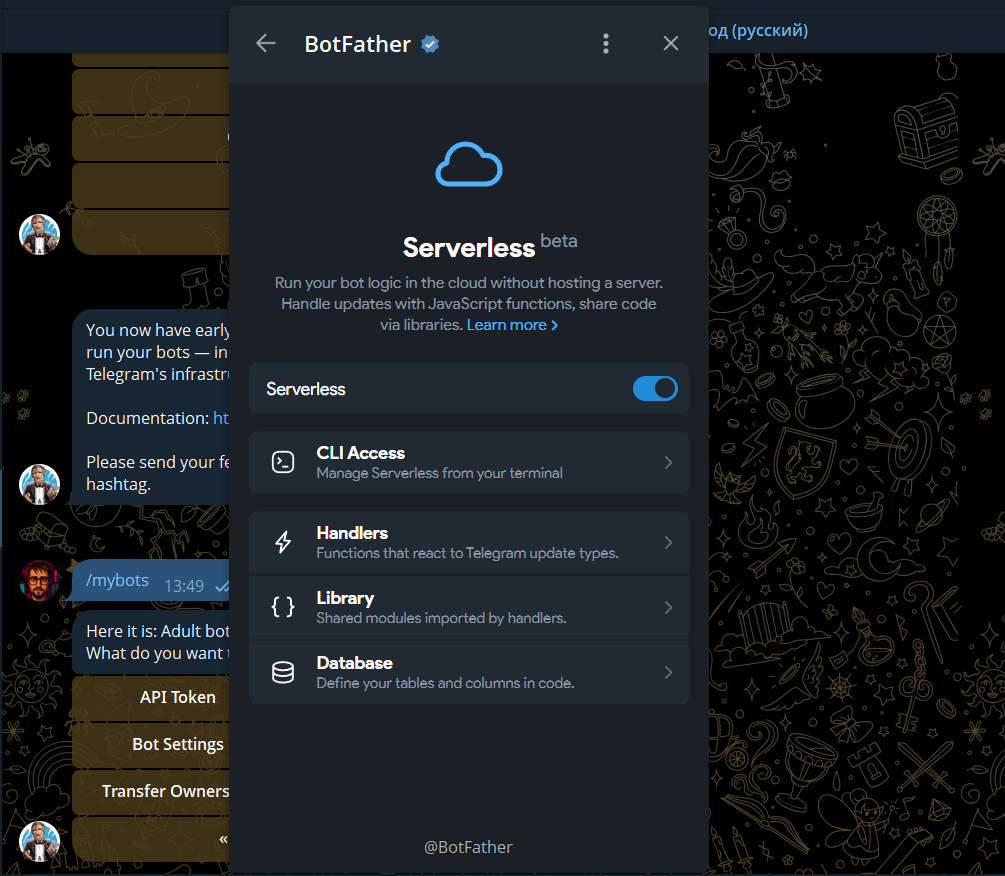This screenshot has height=876, width=1005.
Task: Click BotFather avatar beside the bottom chat buttons
Action: tap(39, 841)
